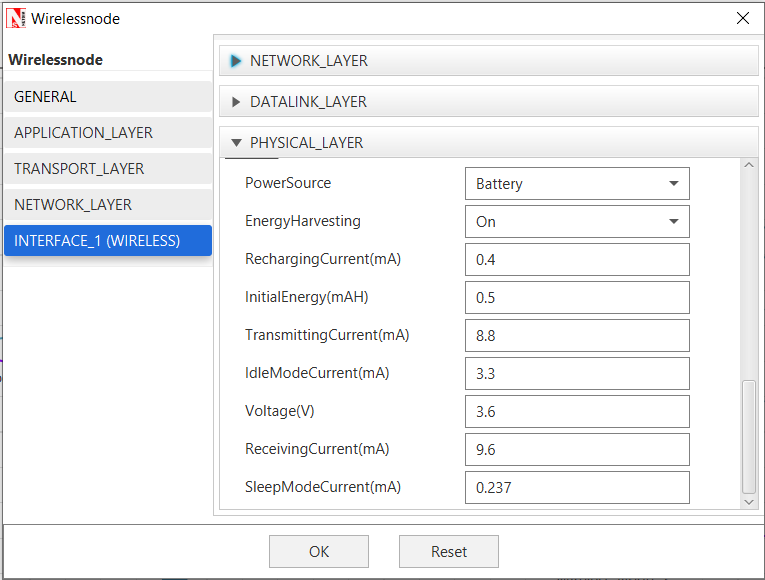Open the PowerSource dropdown
765x580 pixels.
[x=576, y=184]
